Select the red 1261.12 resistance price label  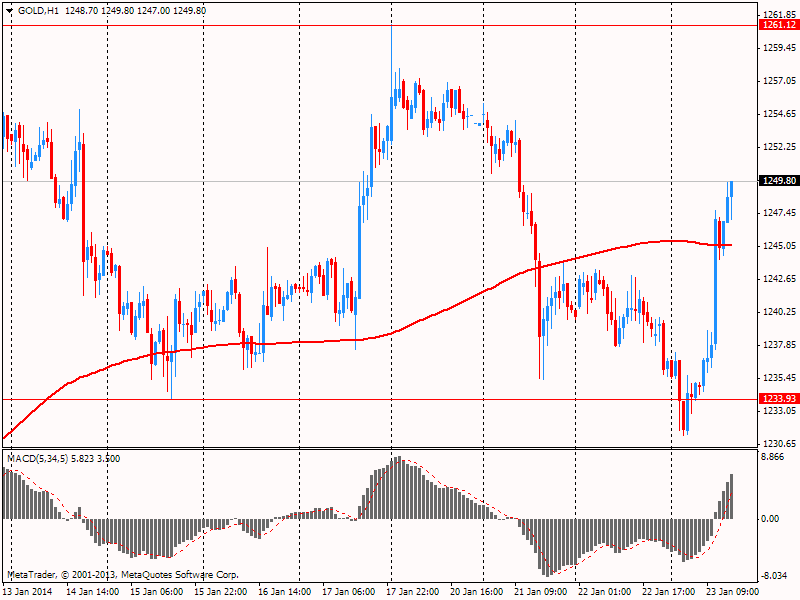[779, 25]
